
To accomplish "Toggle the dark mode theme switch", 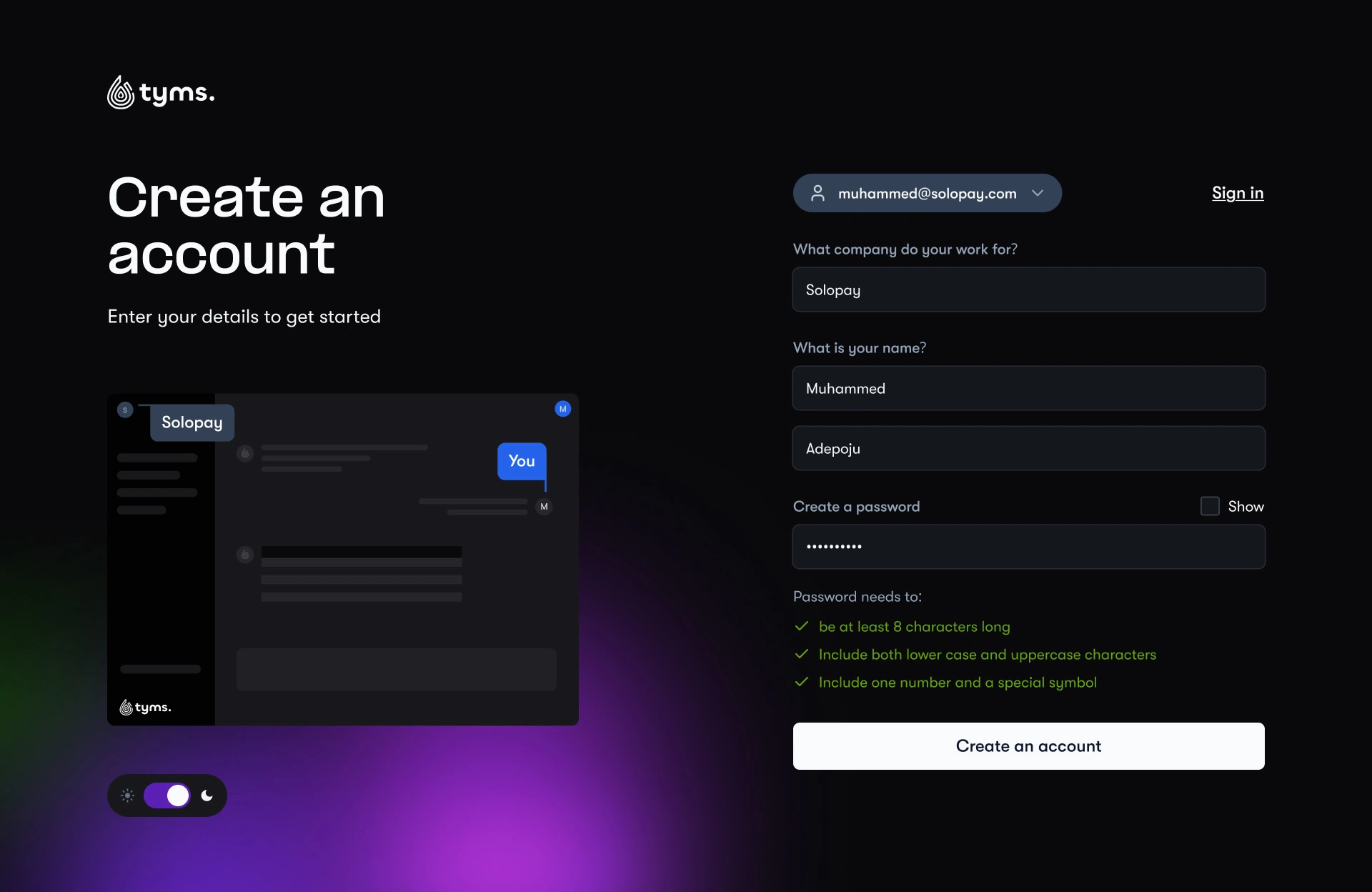I will pyautogui.click(x=167, y=796).
